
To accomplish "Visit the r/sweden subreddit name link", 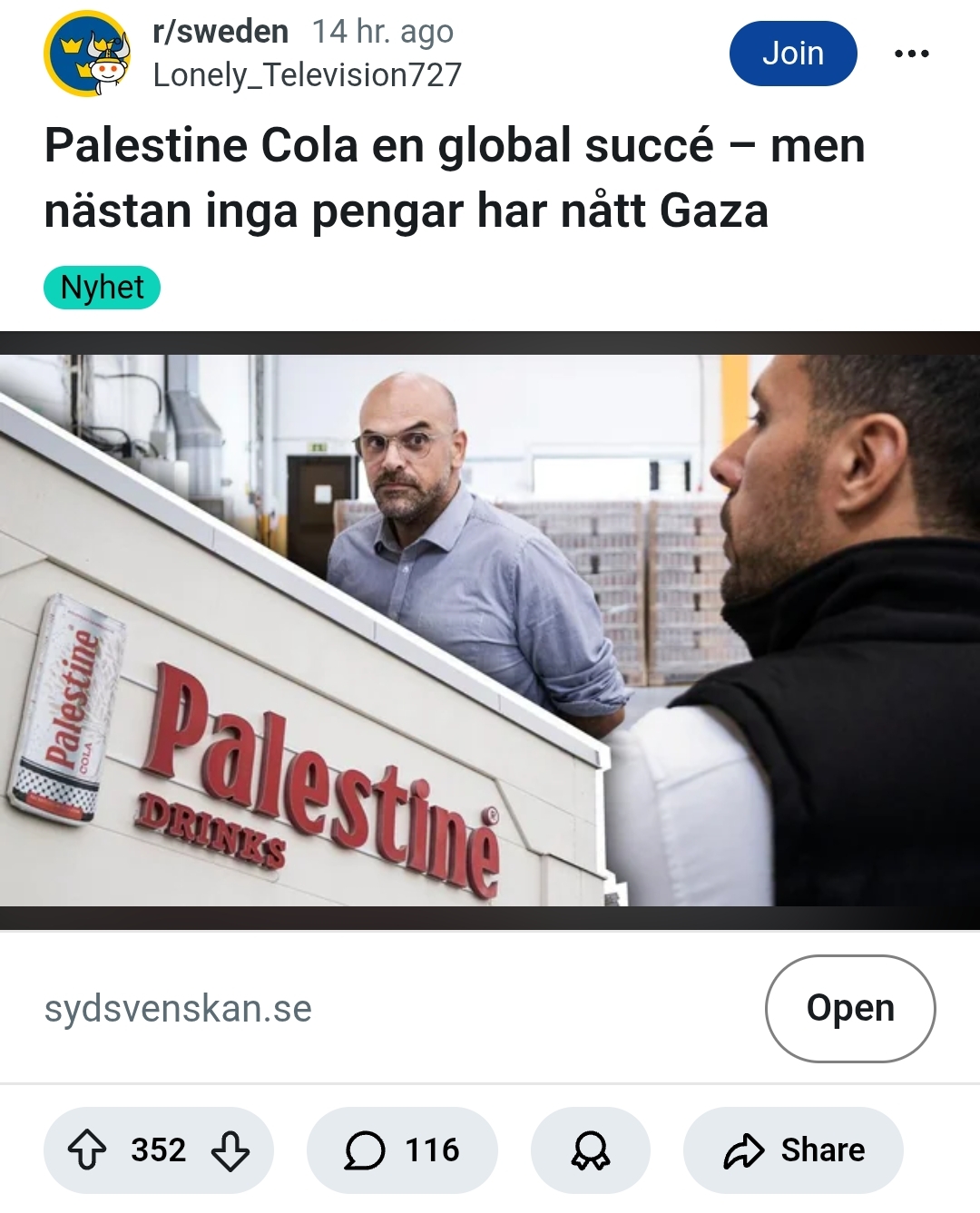I will coord(220,32).
